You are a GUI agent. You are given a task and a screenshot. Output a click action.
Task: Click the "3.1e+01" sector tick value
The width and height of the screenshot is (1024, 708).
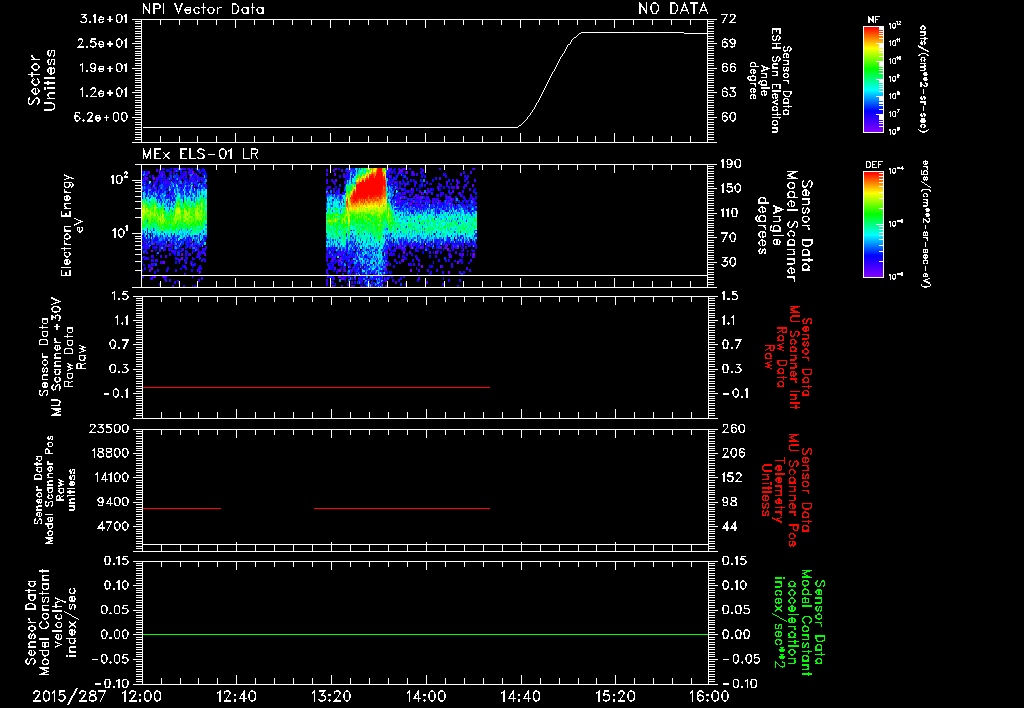pyautogui.click(x=103, y=19)
